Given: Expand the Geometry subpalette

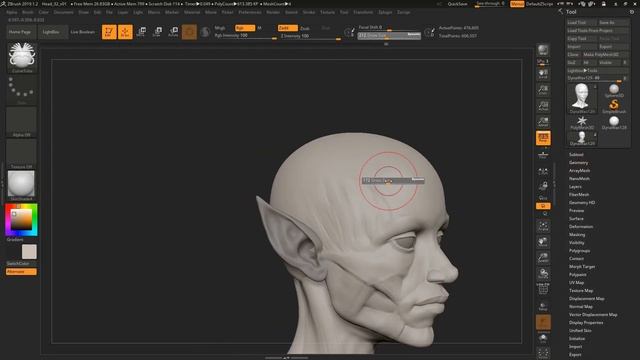Looking at the screenshot, I should 578,162.
